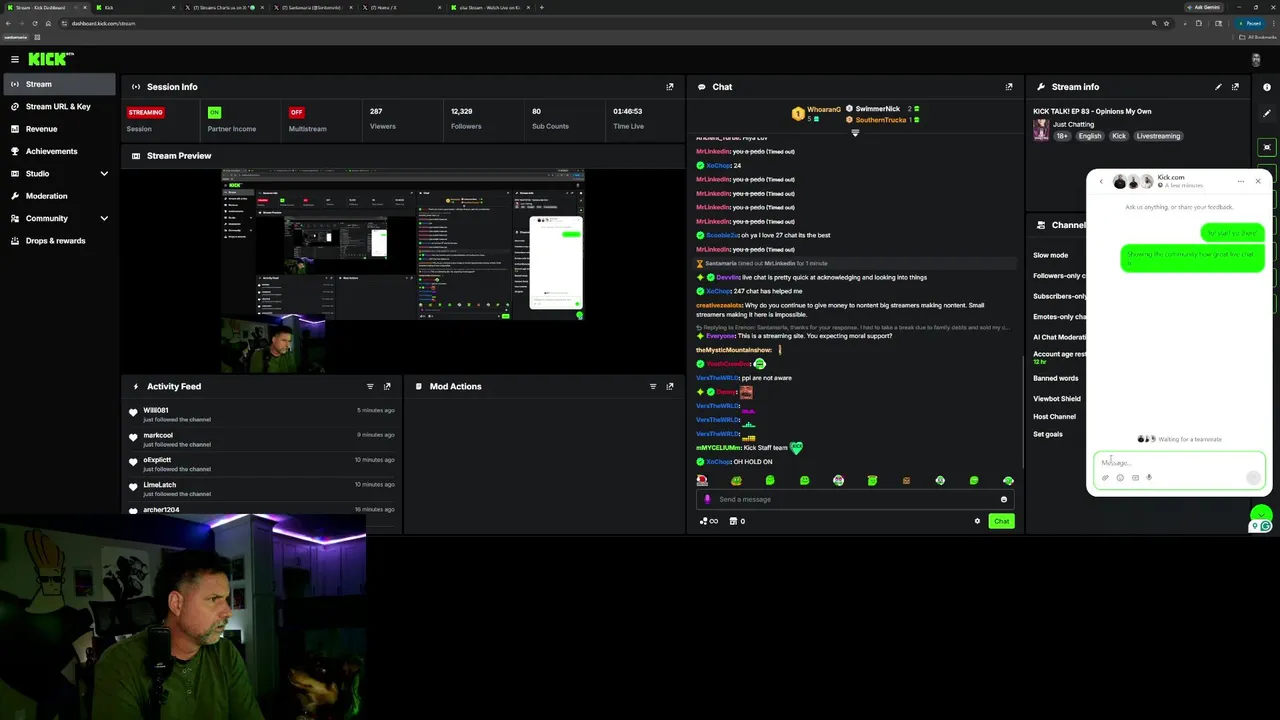1280x720 pixels.
Task: Pop out the Activity Feed panel
Action: [x=387, y=386]
